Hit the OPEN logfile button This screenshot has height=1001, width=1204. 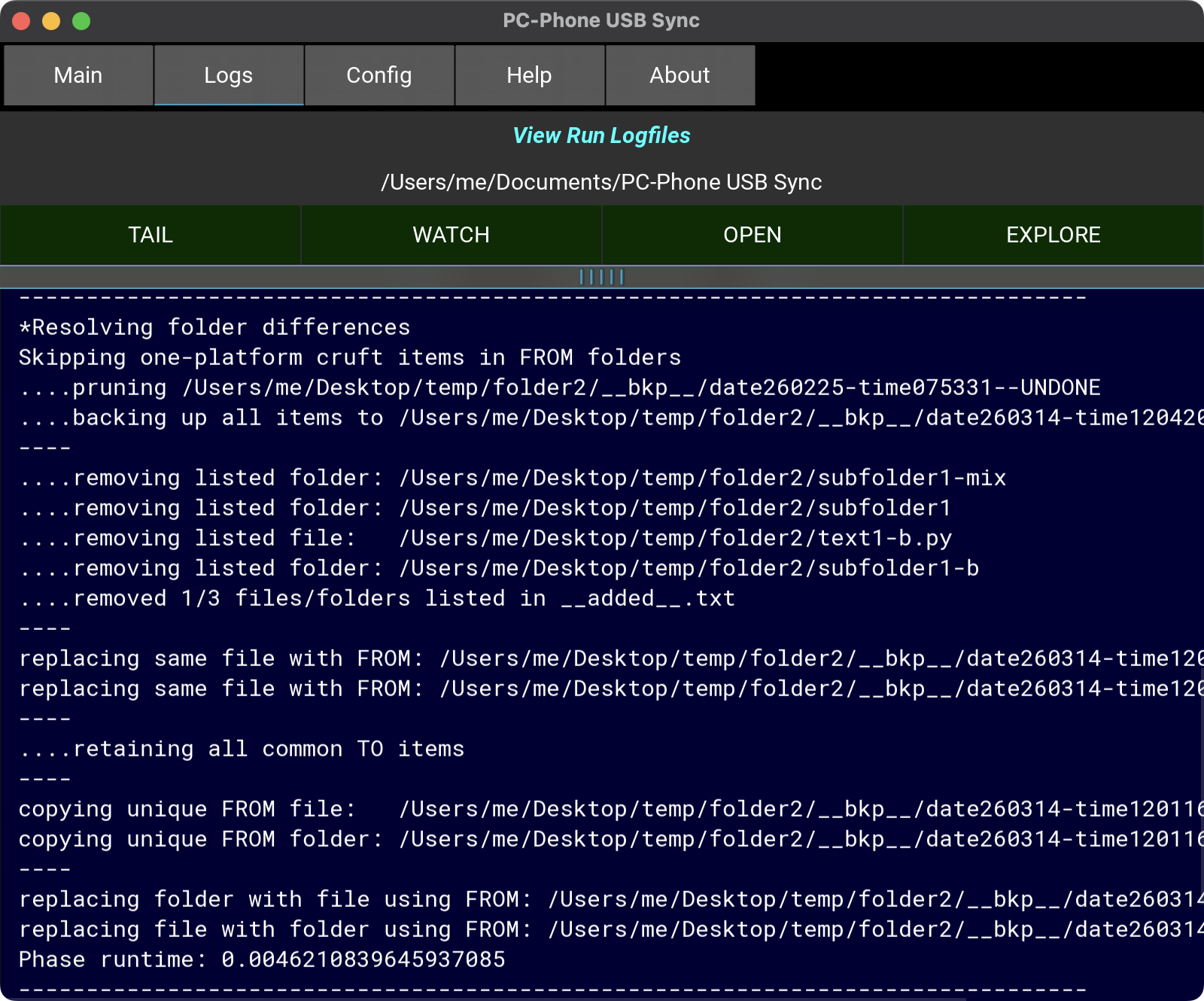coord(752,235)
